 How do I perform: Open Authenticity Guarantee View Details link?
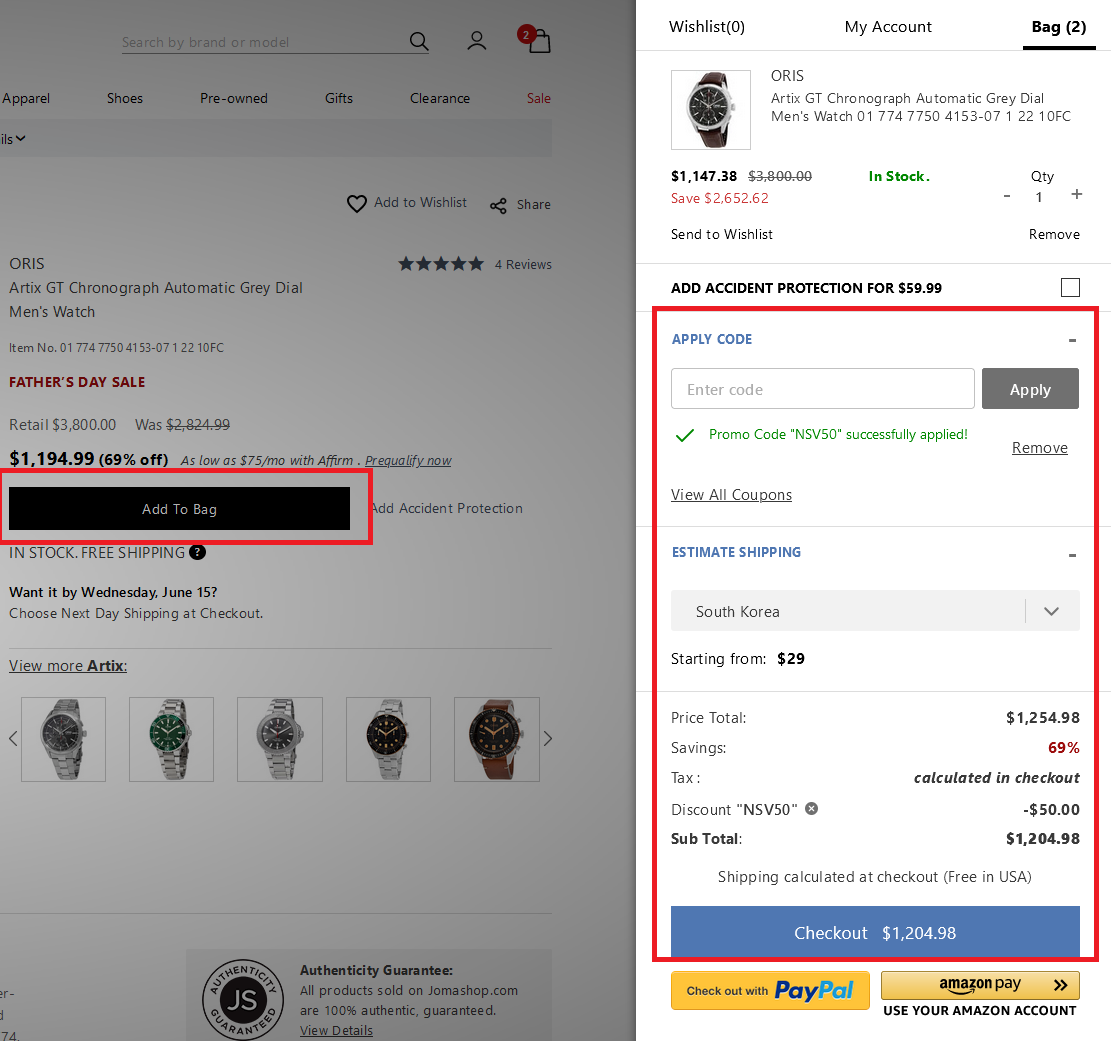[336, 1030]
